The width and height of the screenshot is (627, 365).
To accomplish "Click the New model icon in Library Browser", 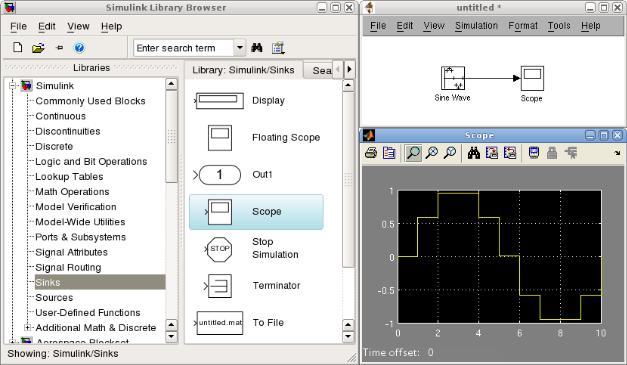I will pyautogui.click(x=18, y=48).
